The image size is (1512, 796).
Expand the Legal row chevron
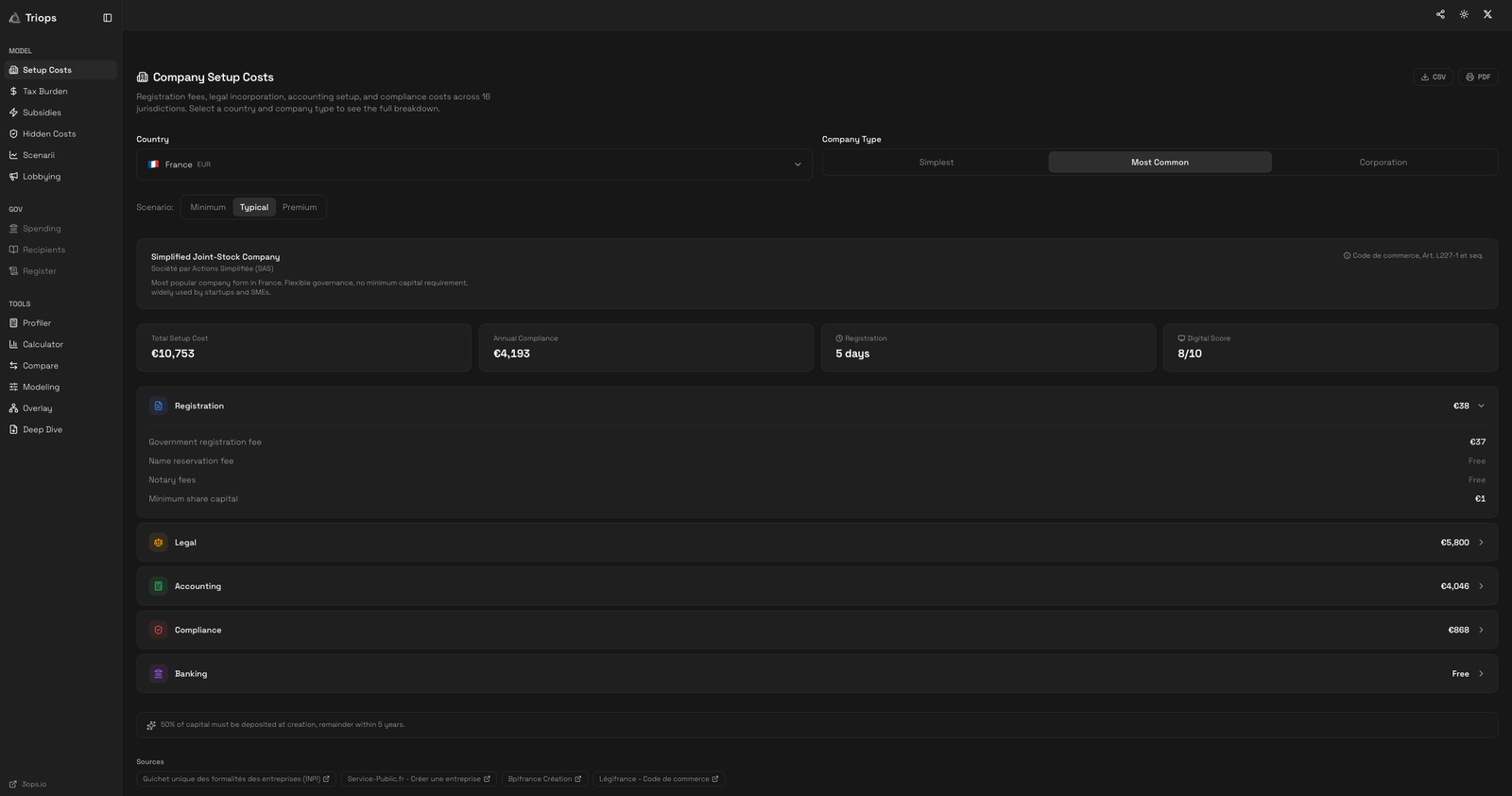pos(1481,543)
